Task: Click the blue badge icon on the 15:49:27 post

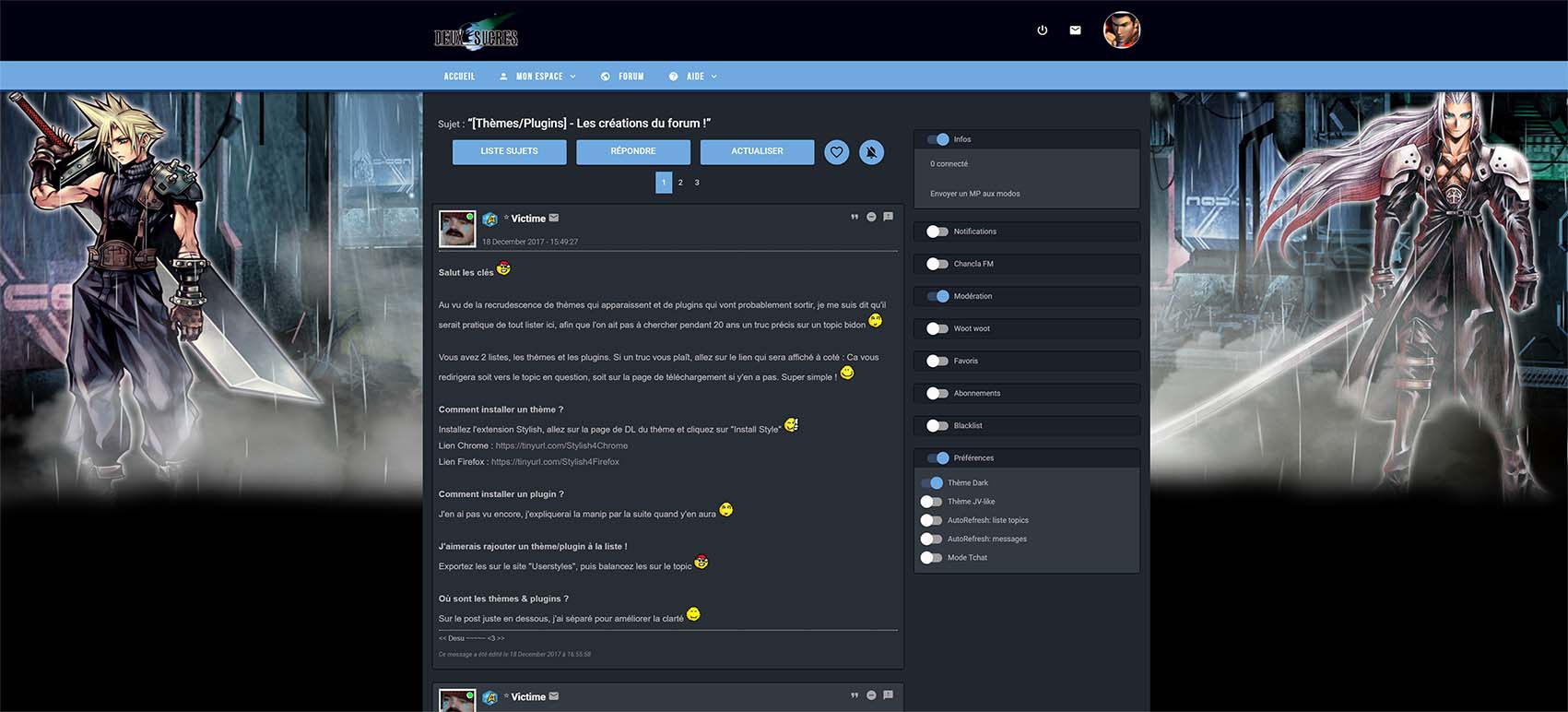Action: [490, 220]
